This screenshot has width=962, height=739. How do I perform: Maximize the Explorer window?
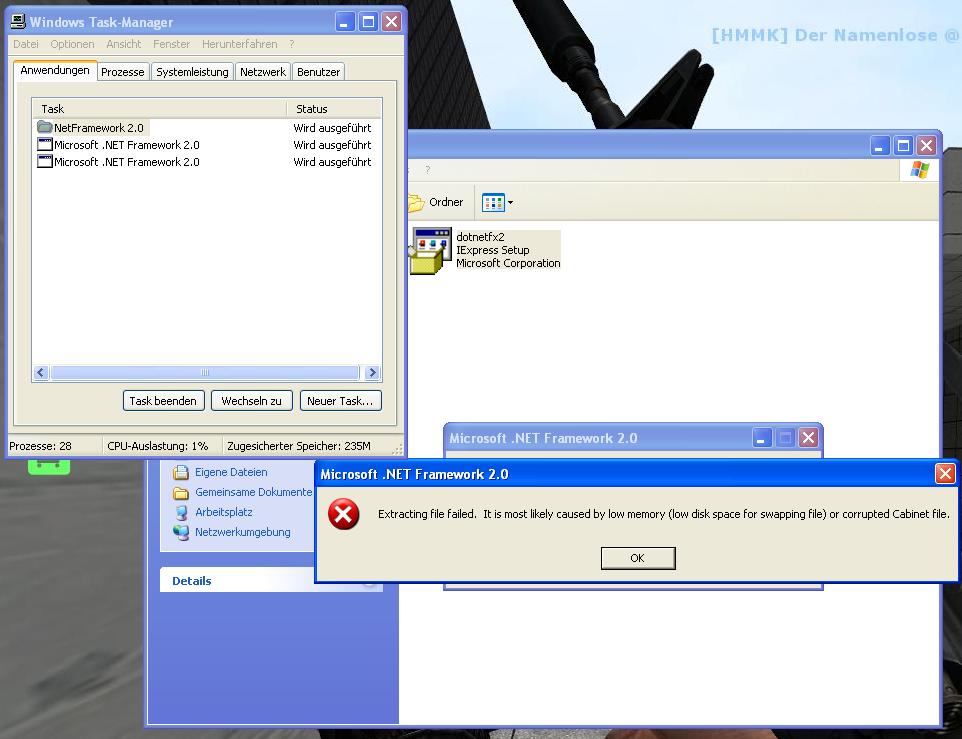click(903, 145)
